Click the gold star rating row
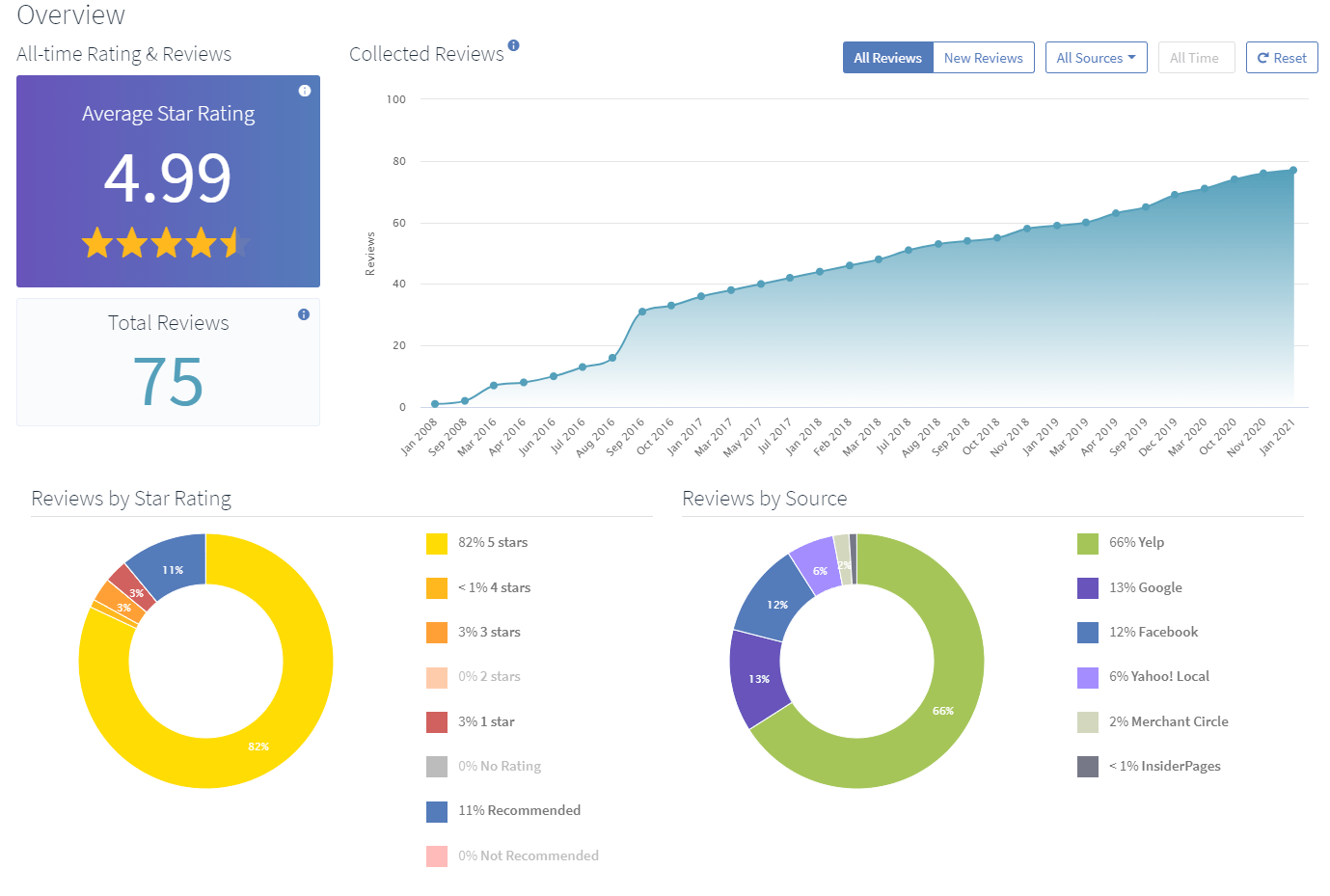Screen dimensions: 1330x896 click(x=167, y=243)
